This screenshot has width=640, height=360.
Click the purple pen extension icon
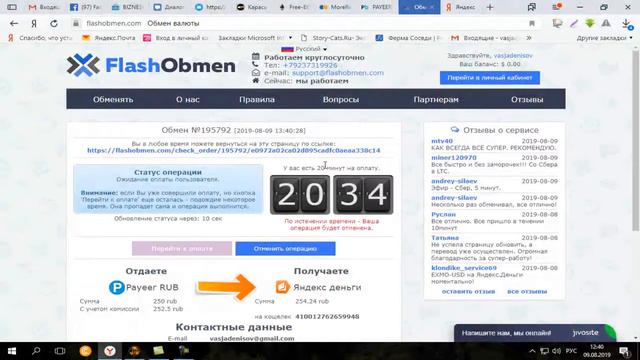point(574,24)
